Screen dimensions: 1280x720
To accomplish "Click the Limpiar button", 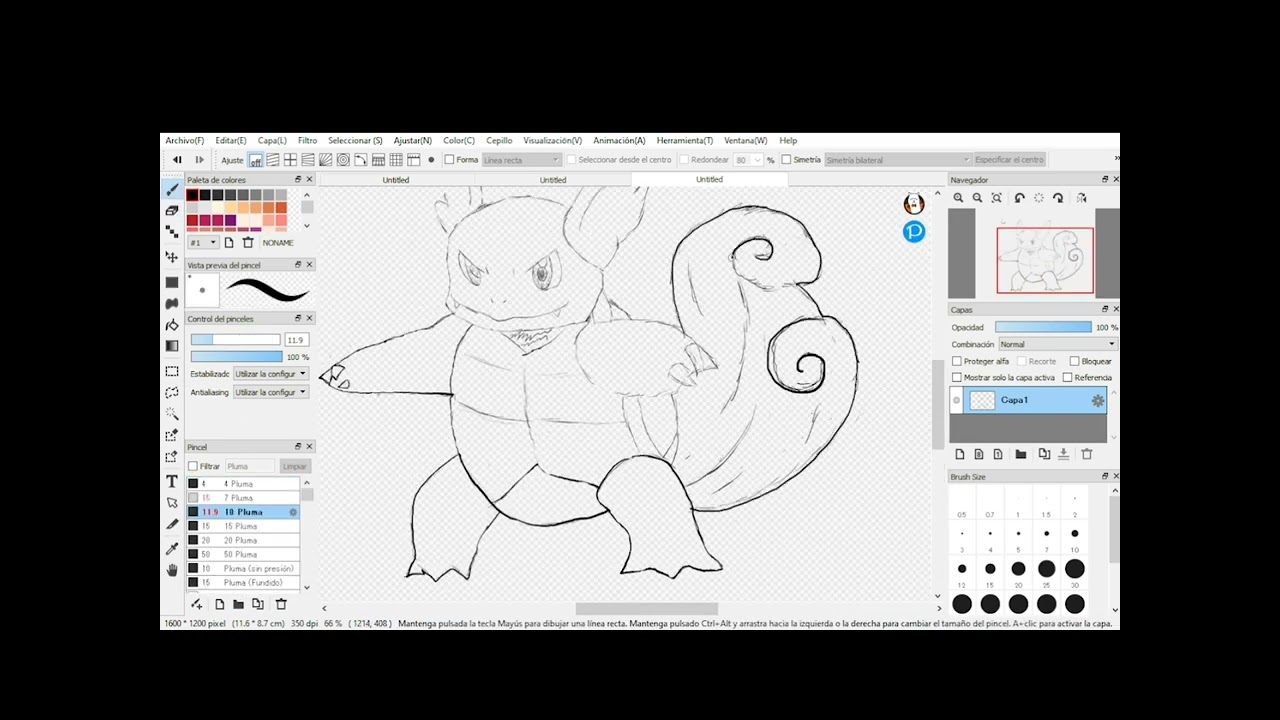I will tap(295, 466).
